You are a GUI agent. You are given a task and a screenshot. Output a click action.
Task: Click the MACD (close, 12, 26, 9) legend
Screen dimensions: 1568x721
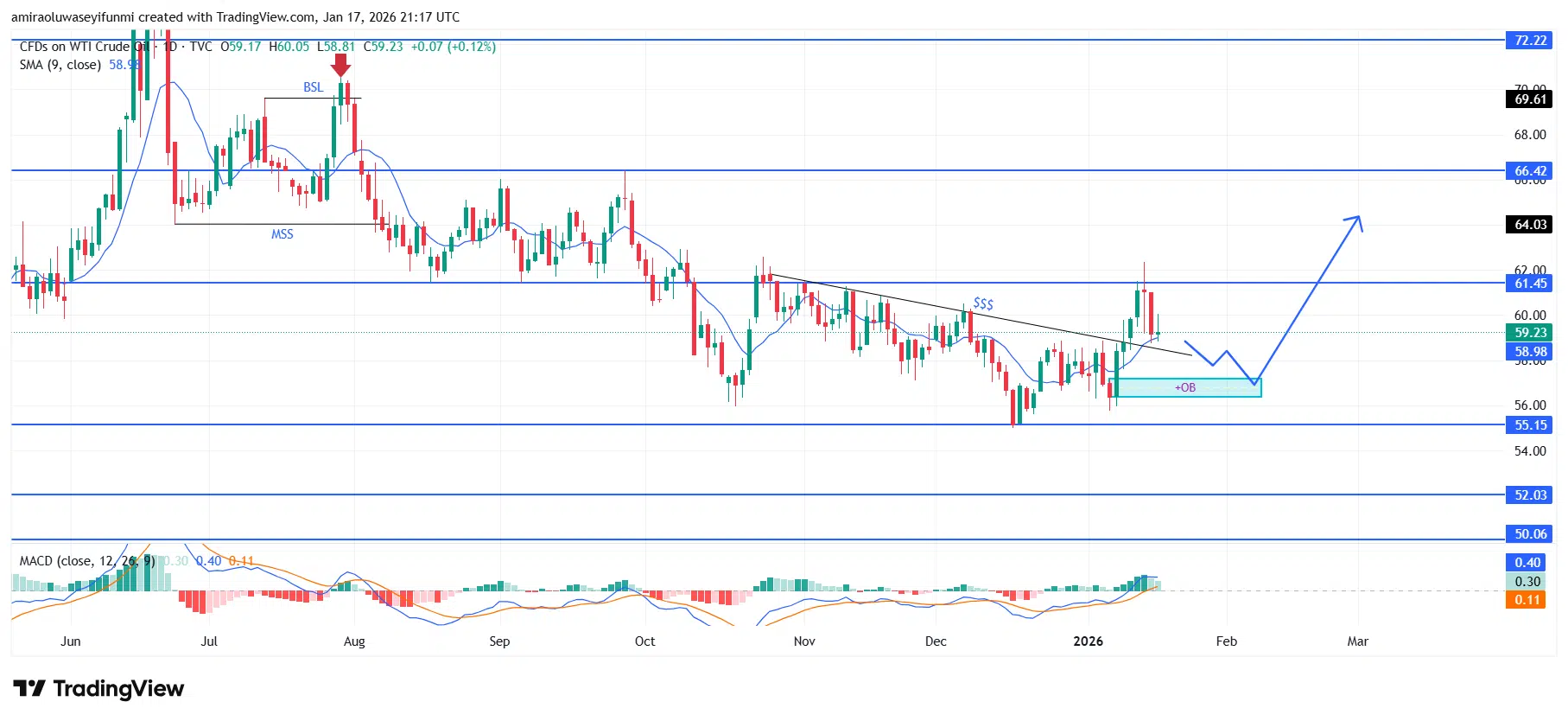point(86,561)
